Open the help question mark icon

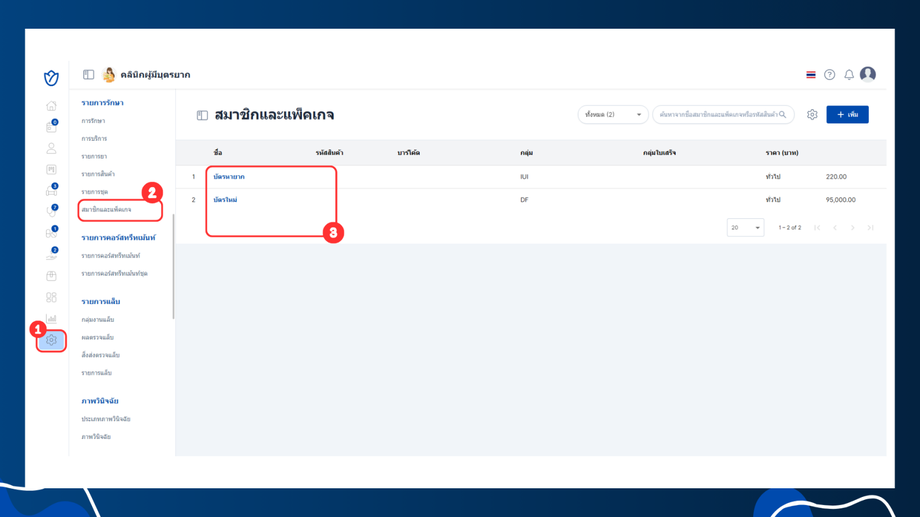830,75
